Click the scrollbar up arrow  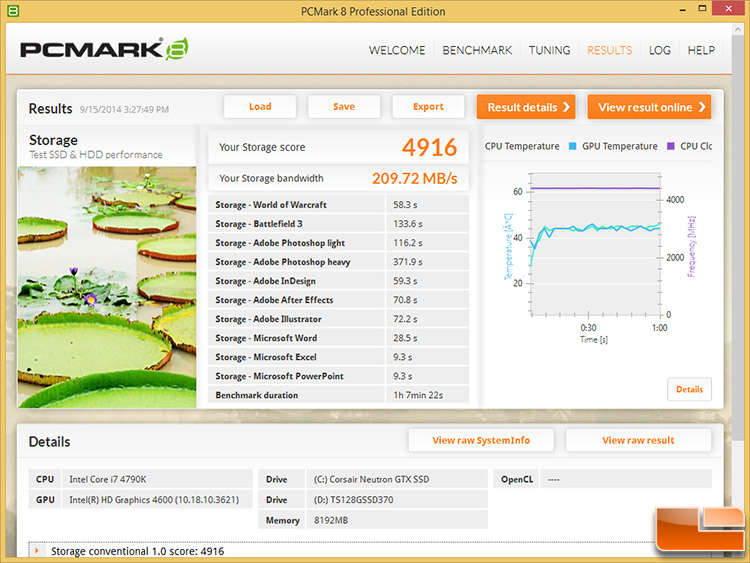click(737, 29)
